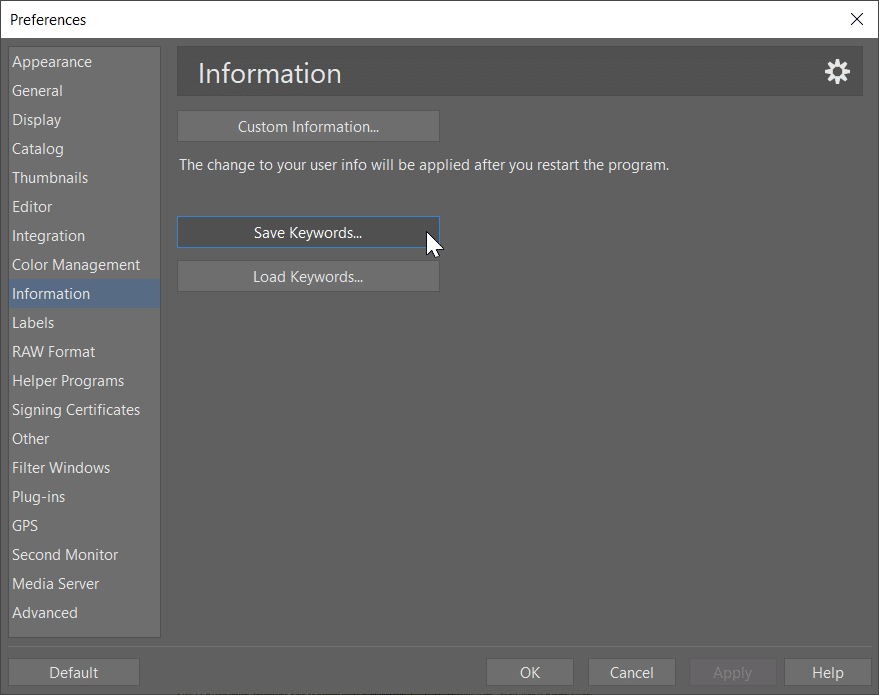The height and width of the screenshot is (695, 879).
Task: Restore settings with the Default button
Action: click(73, 671)
